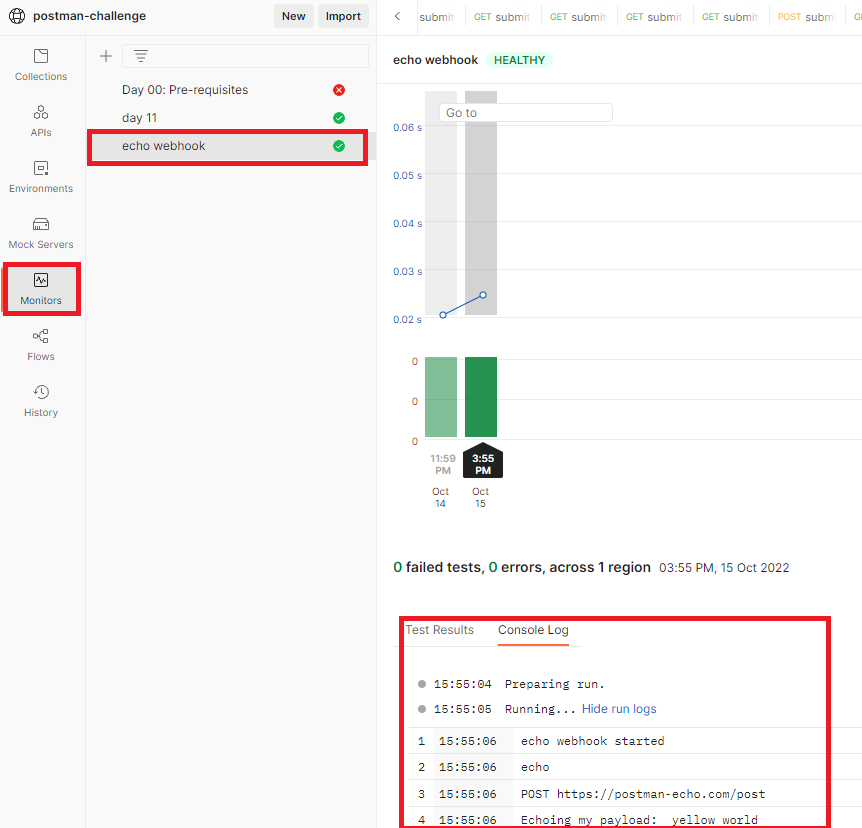The width and height of the screenshot is (862, 828).
Task: Click the '0 failed tests, 0 errors' summary
Action: (x=522, y=567)
